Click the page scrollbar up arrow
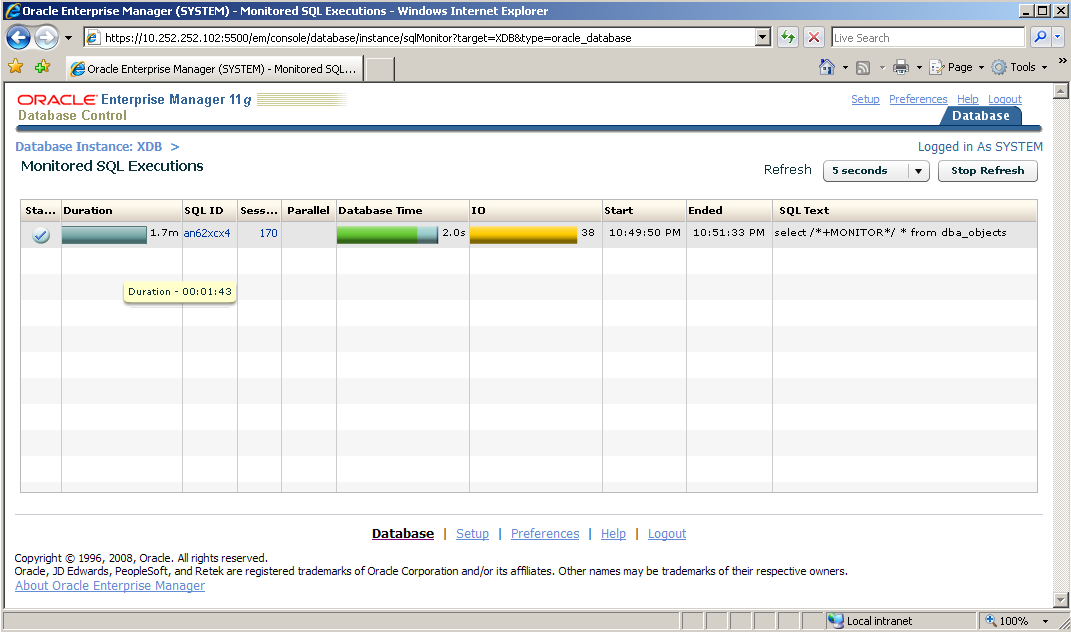1071x632 pixels. 1061,91
